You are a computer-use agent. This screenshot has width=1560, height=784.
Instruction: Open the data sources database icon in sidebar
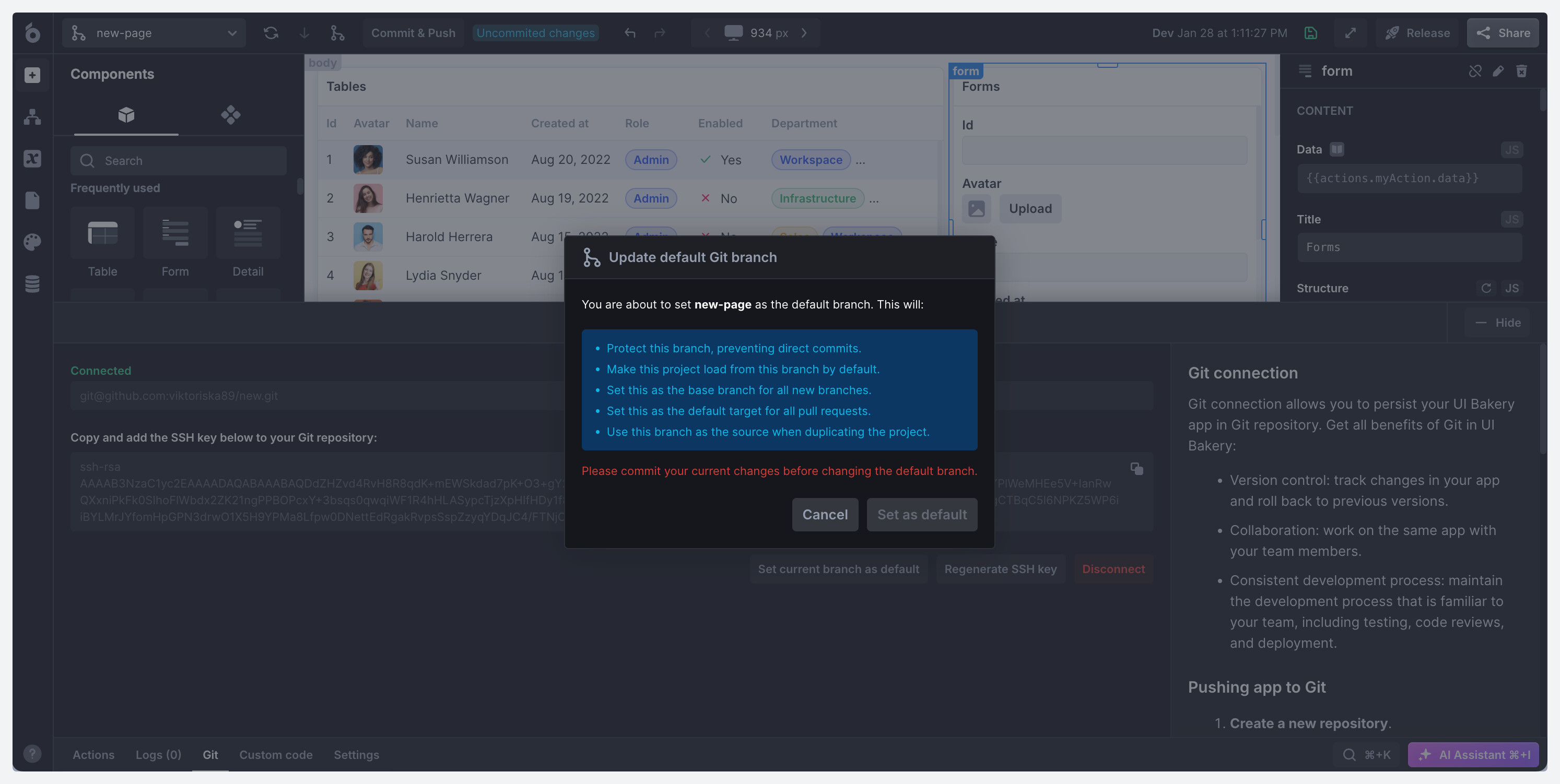[x=33, y=284]
